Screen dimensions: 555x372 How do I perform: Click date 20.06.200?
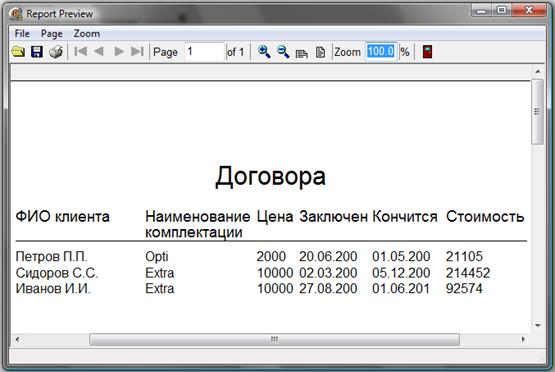click(x=328, y=257)
